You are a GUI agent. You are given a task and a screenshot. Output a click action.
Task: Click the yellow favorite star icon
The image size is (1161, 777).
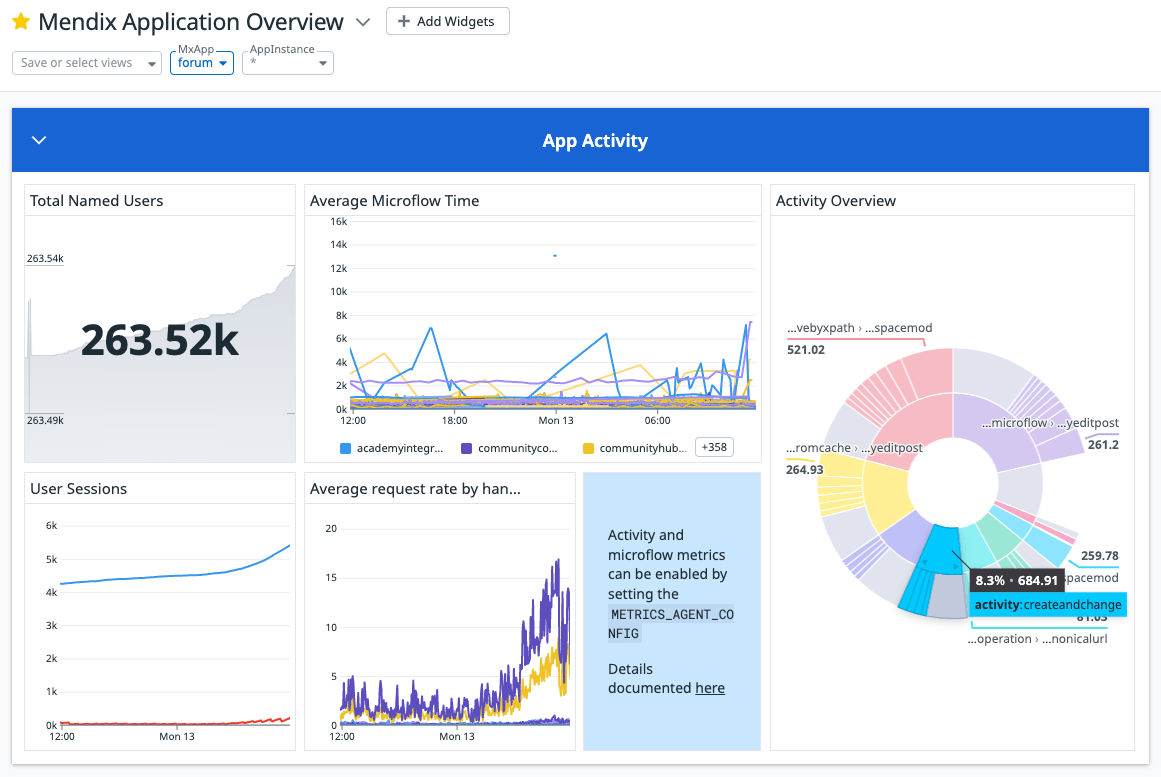point(21,21)
